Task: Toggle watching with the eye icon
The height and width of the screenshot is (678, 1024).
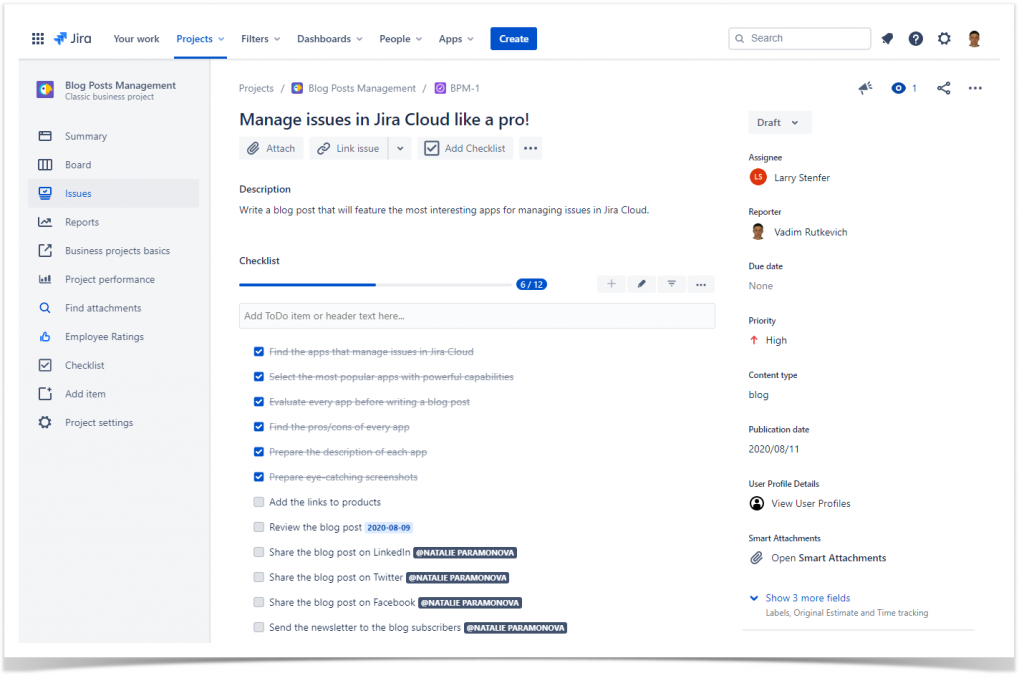Action: [899, 88]
